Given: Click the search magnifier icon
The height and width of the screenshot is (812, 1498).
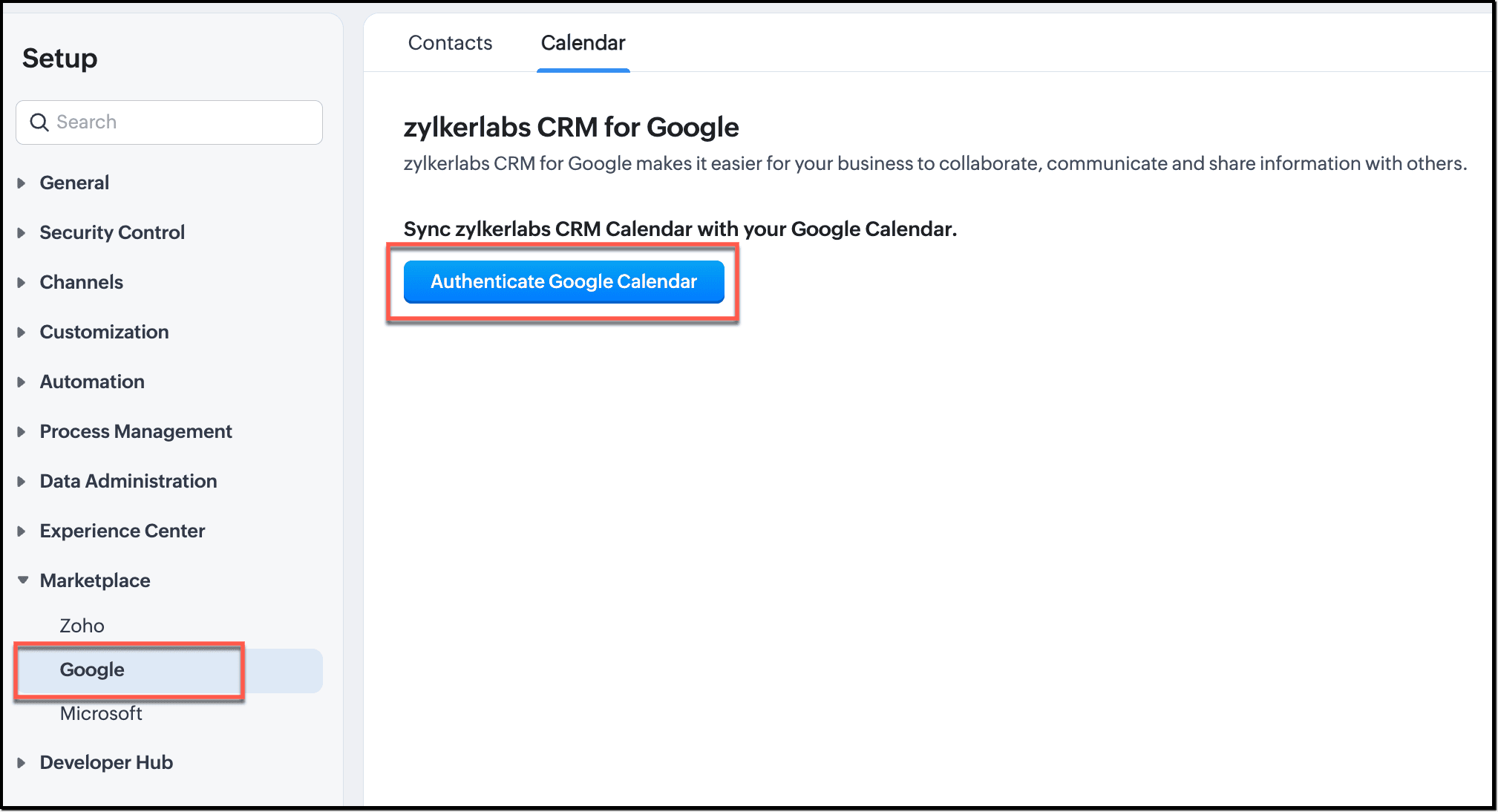Looking at the screenshot, I should [39, 122].
